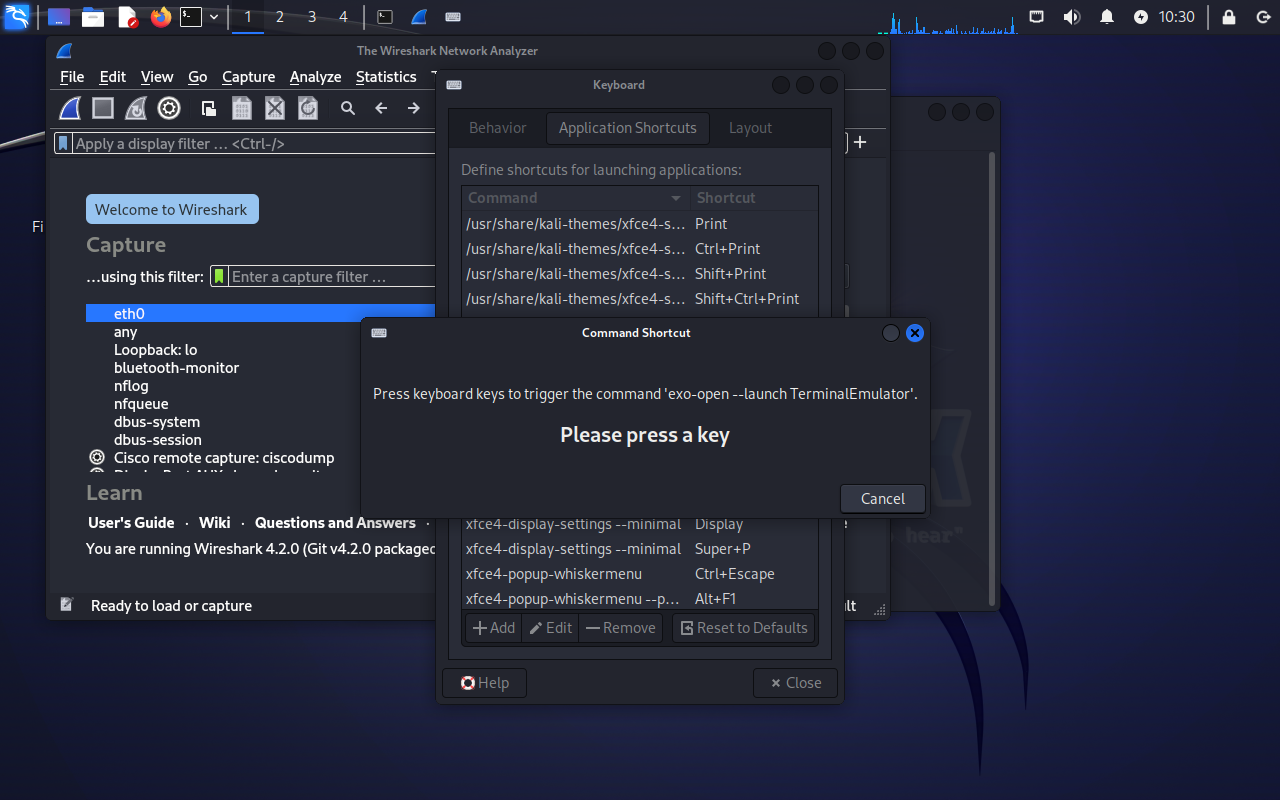This screenshot has width=1280, height=800.
Task: Open Capture options gear icon
Action: tap(169, 108)
